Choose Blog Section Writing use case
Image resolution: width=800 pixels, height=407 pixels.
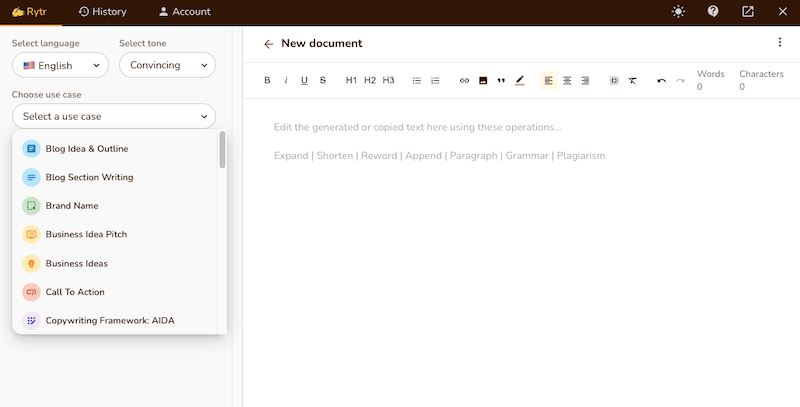115,177
